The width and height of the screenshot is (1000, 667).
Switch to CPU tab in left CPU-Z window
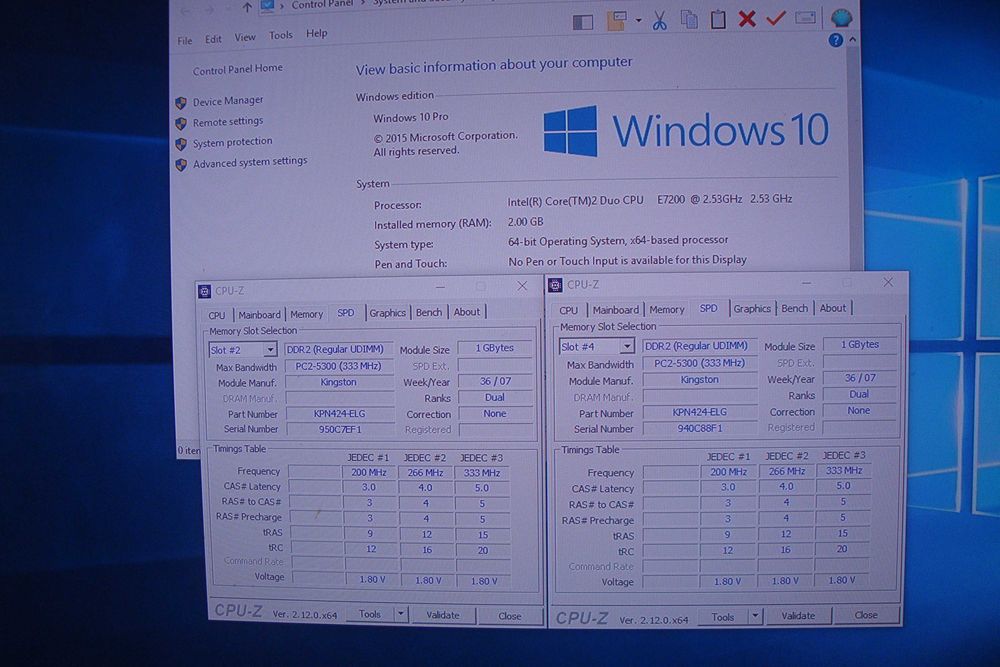(217, 315)
